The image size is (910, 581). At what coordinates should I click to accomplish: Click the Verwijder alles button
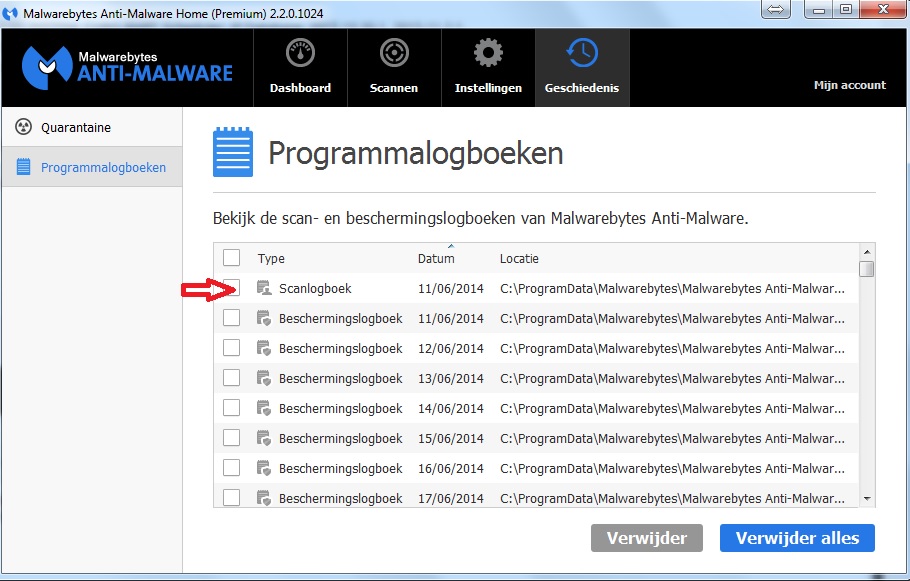797,538
